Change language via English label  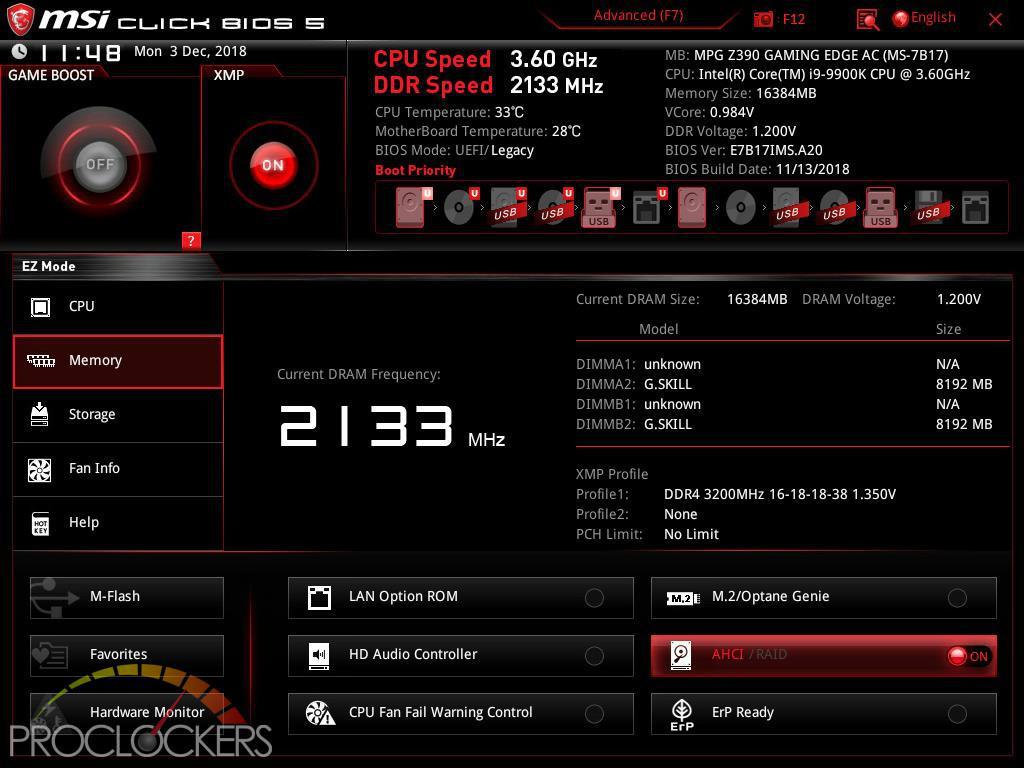tap(933, 18)
